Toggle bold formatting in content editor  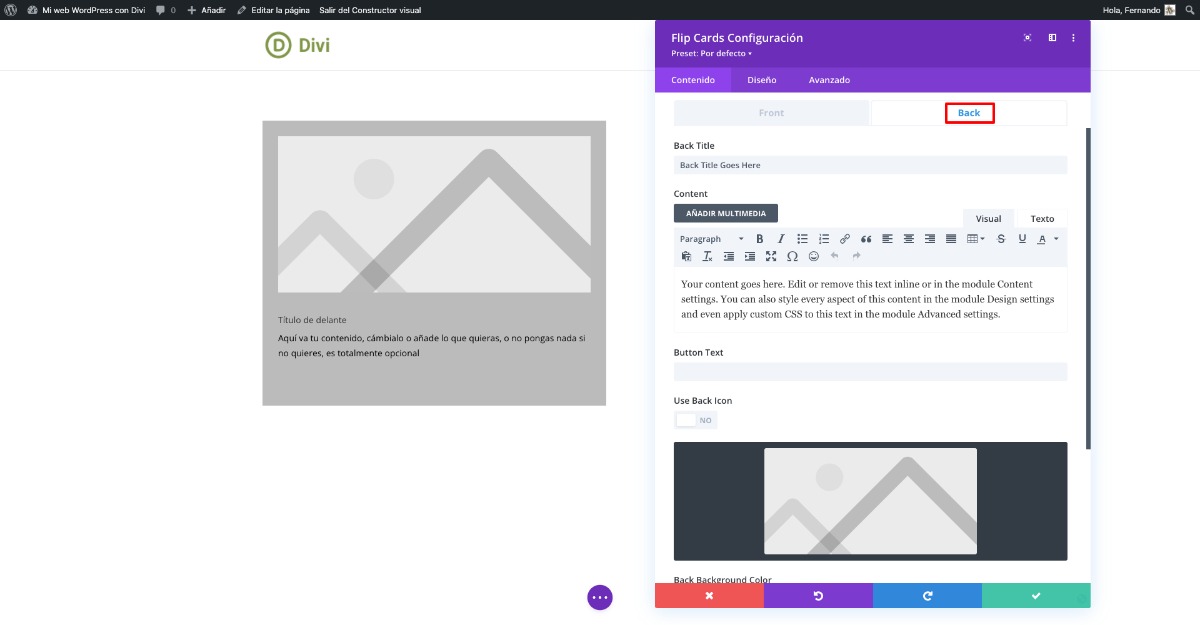click(760, 239)
